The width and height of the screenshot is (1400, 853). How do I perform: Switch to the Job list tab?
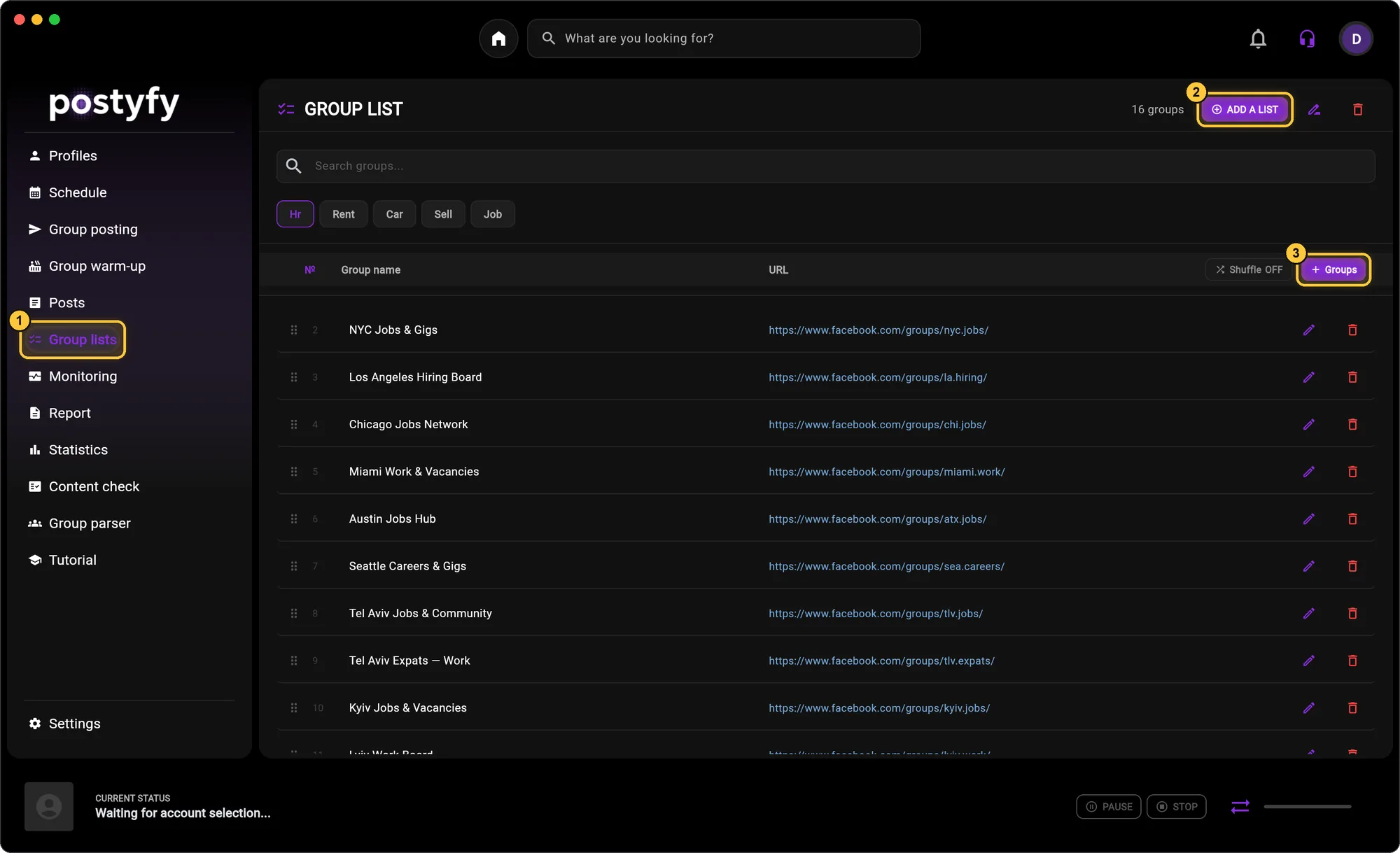[492, 214]
